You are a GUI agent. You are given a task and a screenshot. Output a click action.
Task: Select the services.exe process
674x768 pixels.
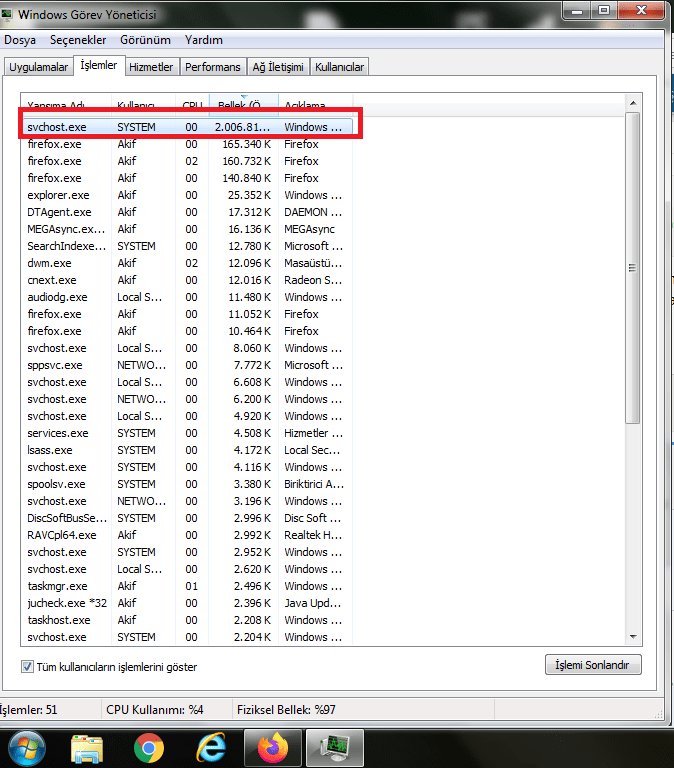coord(187,433)
